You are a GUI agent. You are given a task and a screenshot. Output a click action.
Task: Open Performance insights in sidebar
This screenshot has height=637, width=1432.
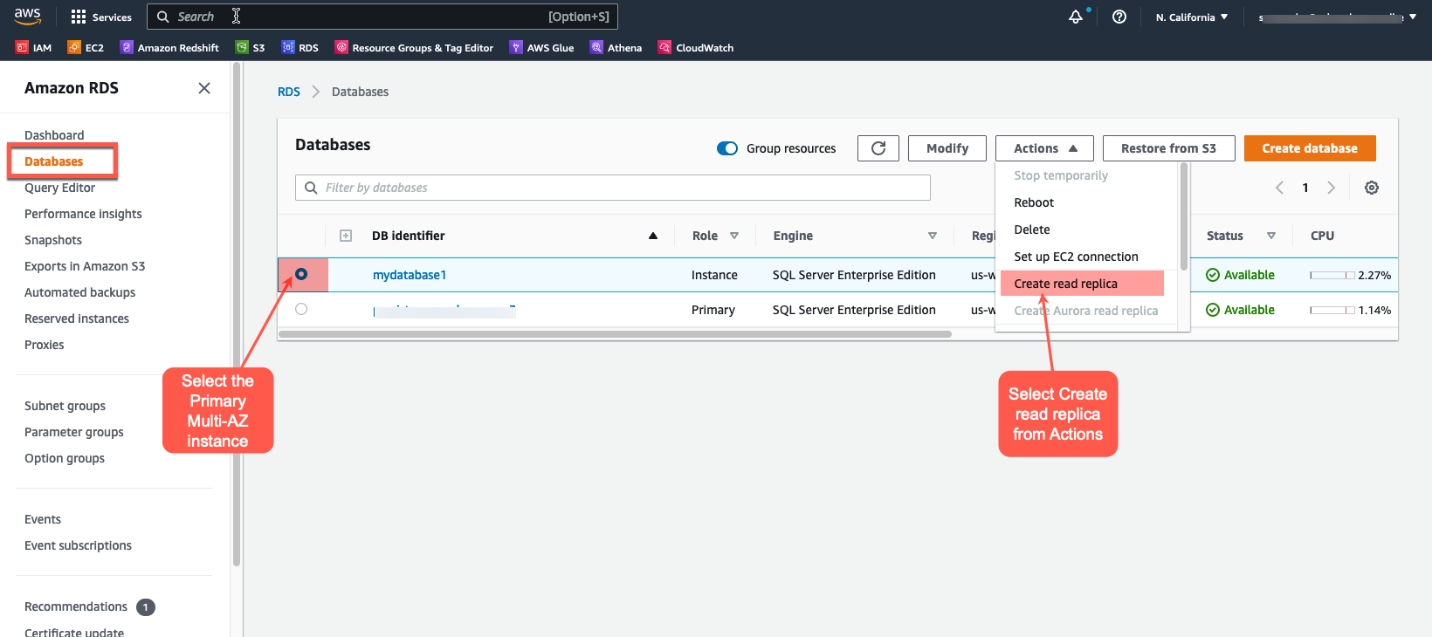tap(83, 213)
